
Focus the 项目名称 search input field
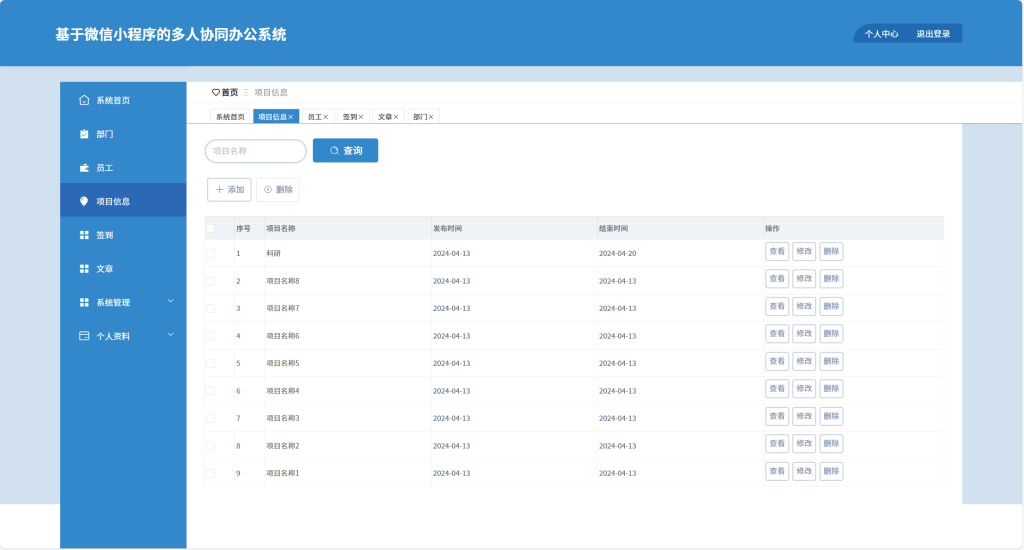click(255, 151)
